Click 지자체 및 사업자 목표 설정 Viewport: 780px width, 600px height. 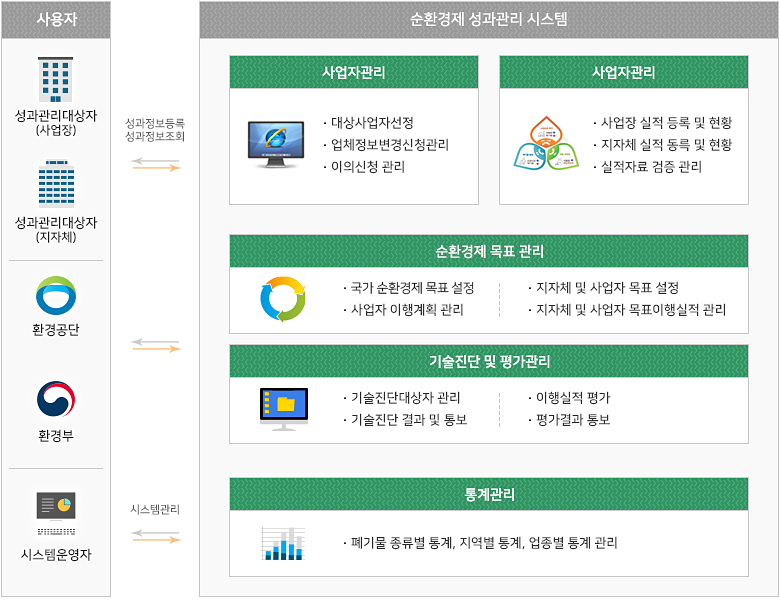[607, 288]
